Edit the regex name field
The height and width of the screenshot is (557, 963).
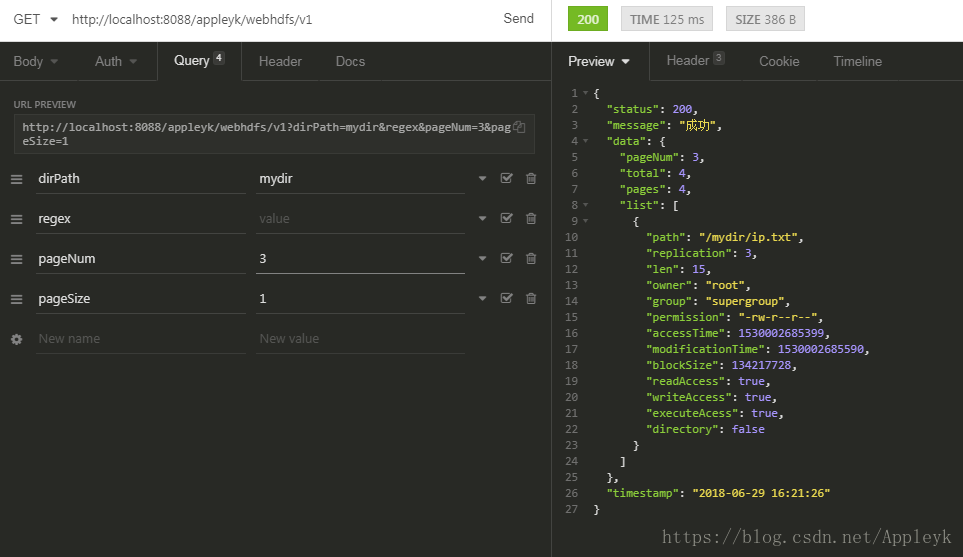pyautogui.click(x=141, y=219)
